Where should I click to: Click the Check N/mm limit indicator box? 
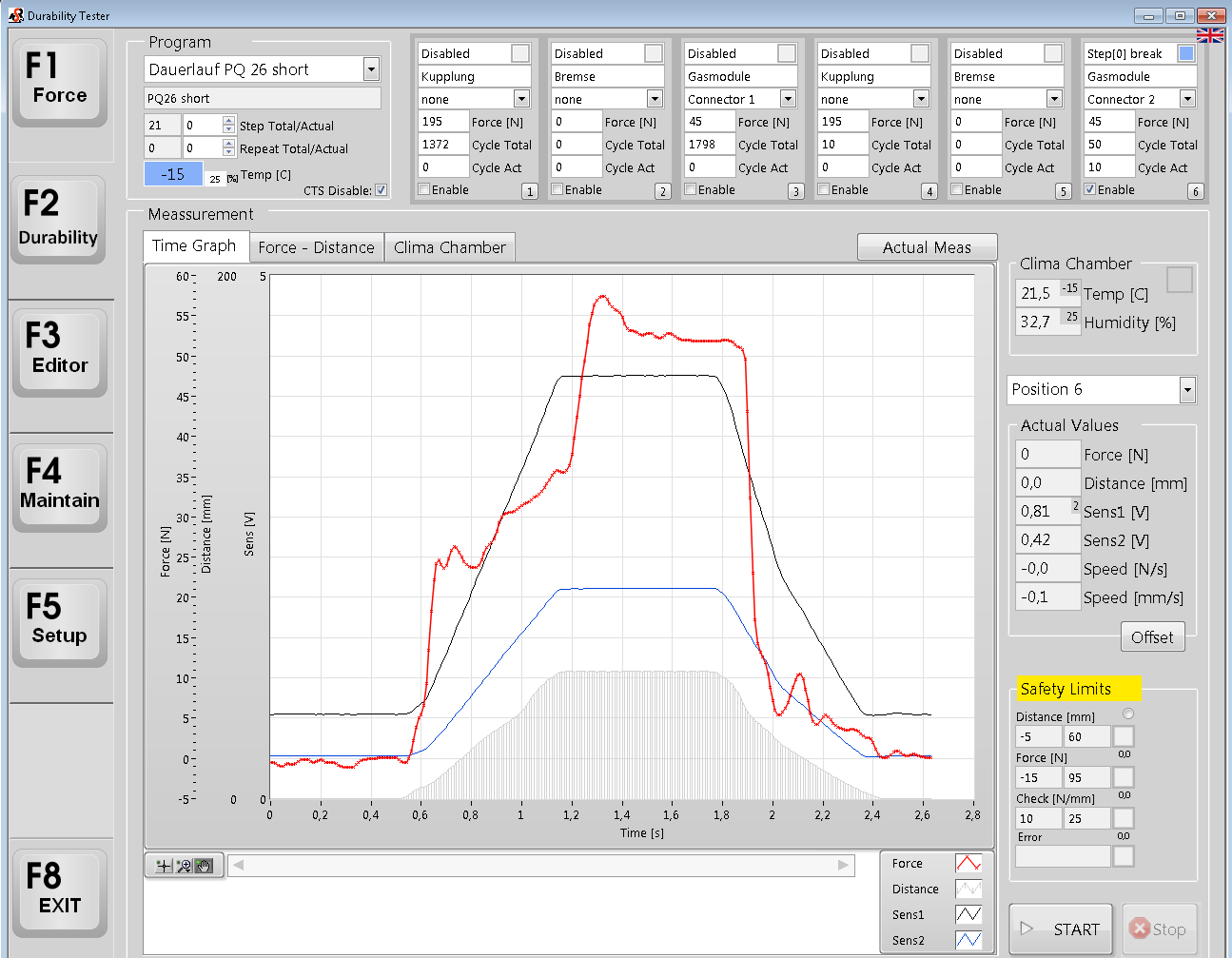(1124, 818)
